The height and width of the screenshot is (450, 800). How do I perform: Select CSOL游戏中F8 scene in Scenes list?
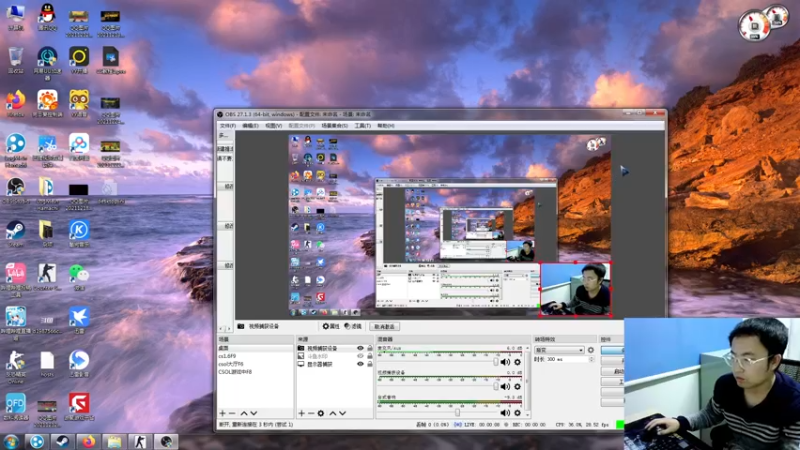(x=255, y=372)
